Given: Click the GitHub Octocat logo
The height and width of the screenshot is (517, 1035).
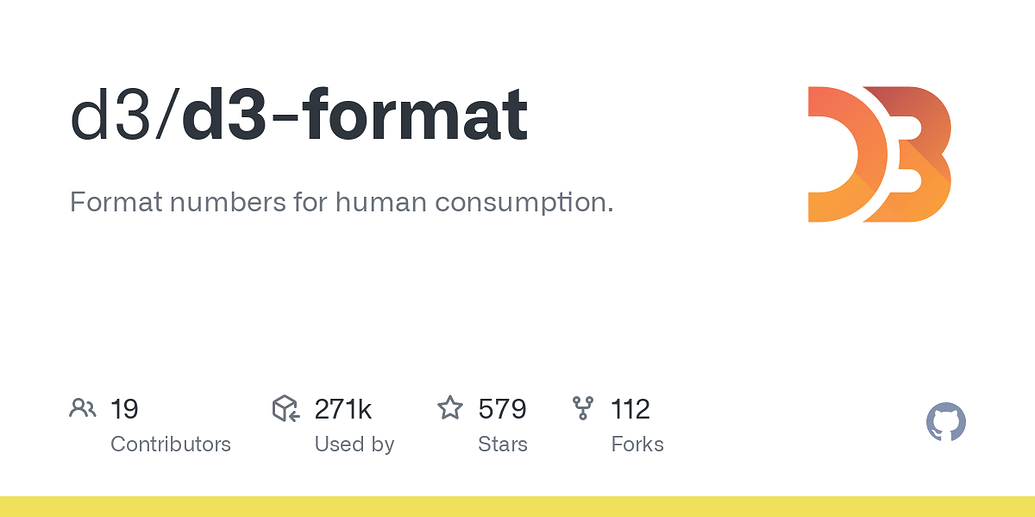Looking at the screenshot, I should (x=946, y=422).
